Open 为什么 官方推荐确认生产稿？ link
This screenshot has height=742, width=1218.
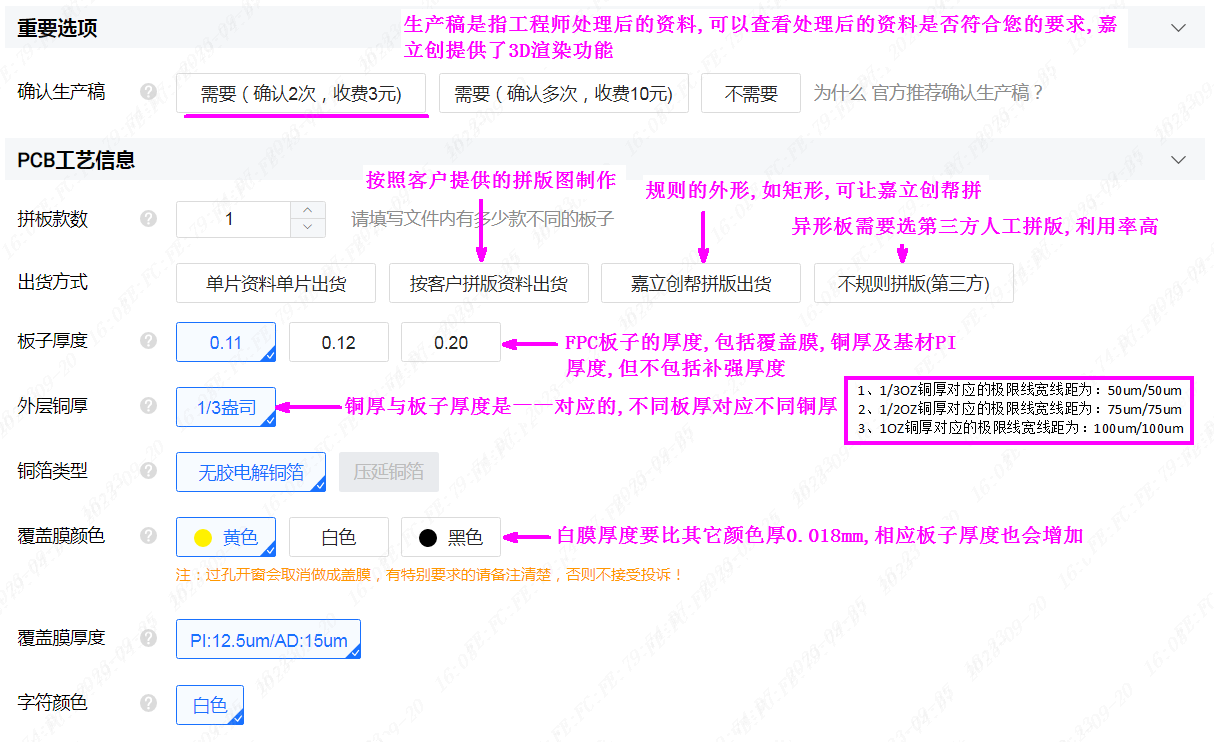coord(928,93)
